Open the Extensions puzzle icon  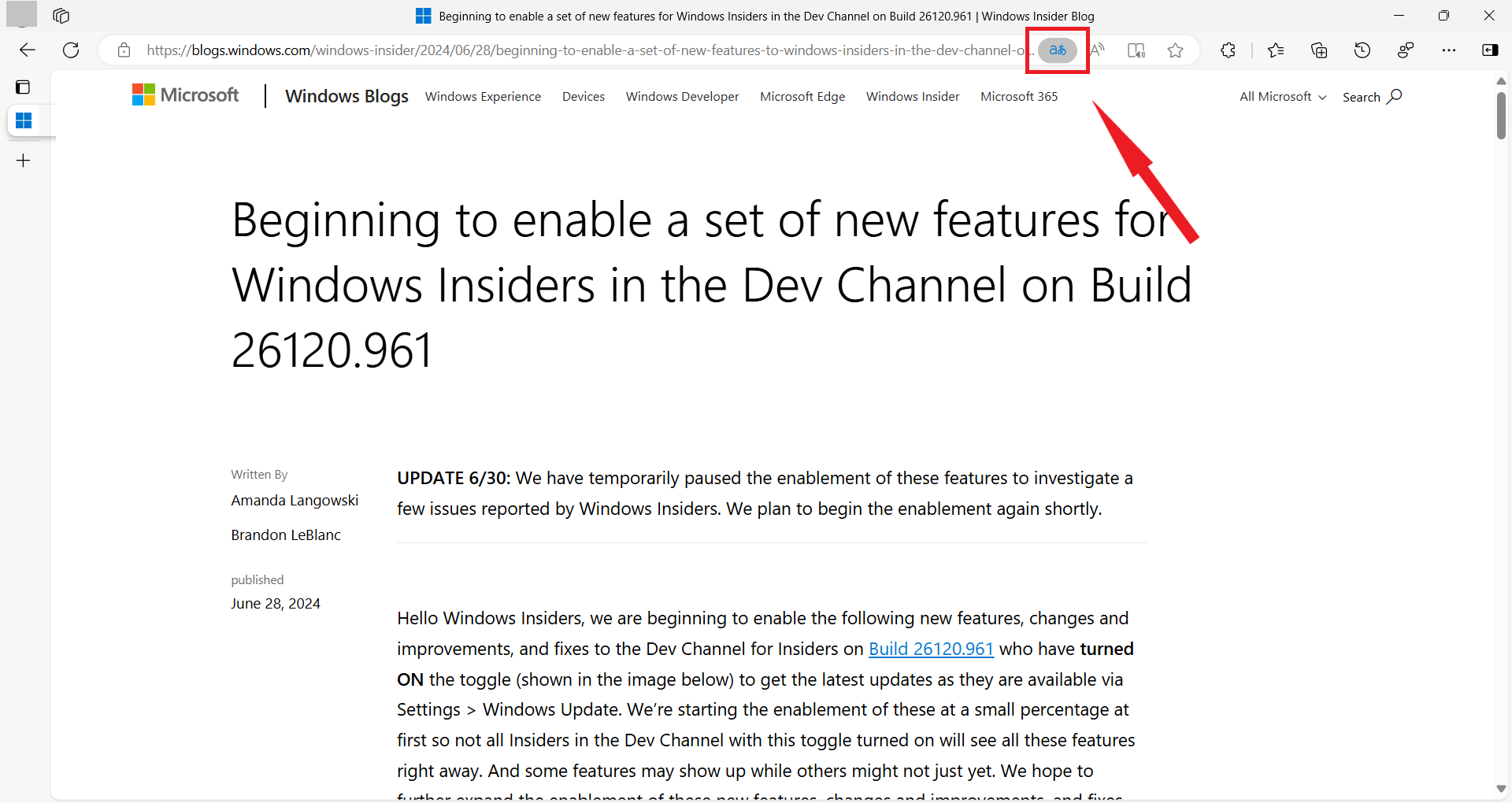1228,50
